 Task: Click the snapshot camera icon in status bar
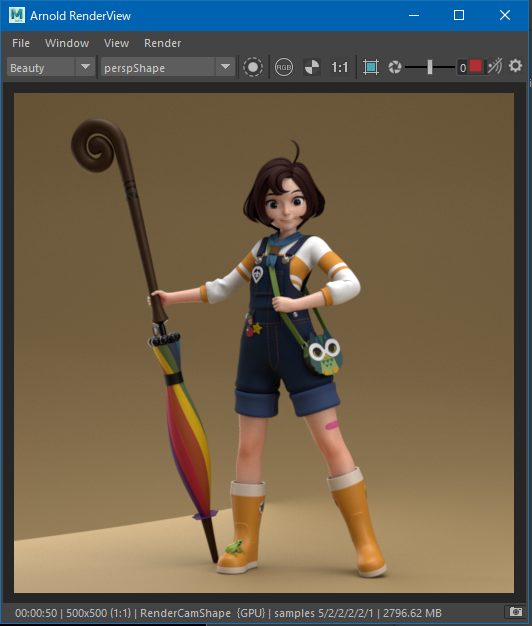(x=515, y=612)
